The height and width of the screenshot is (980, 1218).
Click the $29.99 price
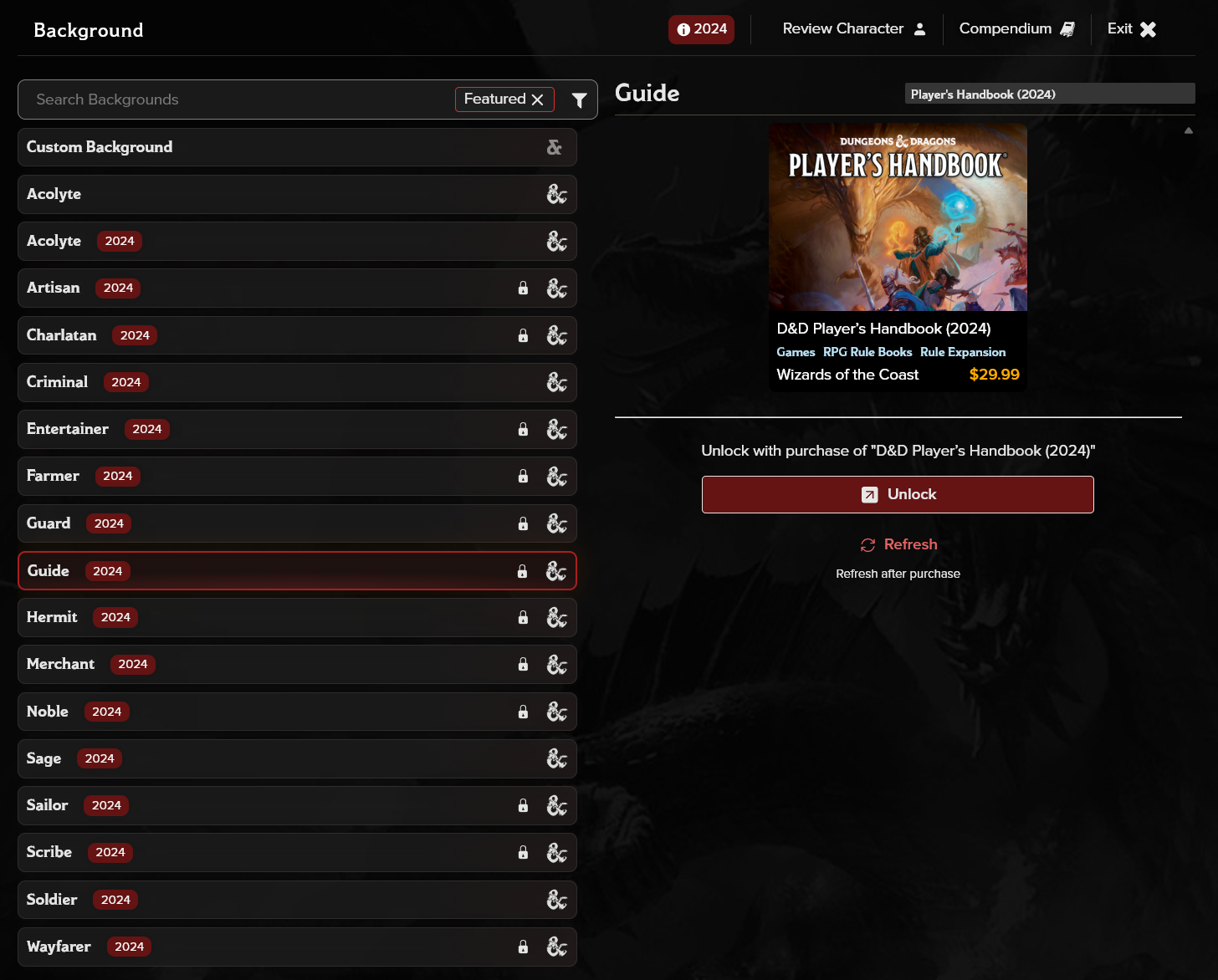click(x=994, y=375)
